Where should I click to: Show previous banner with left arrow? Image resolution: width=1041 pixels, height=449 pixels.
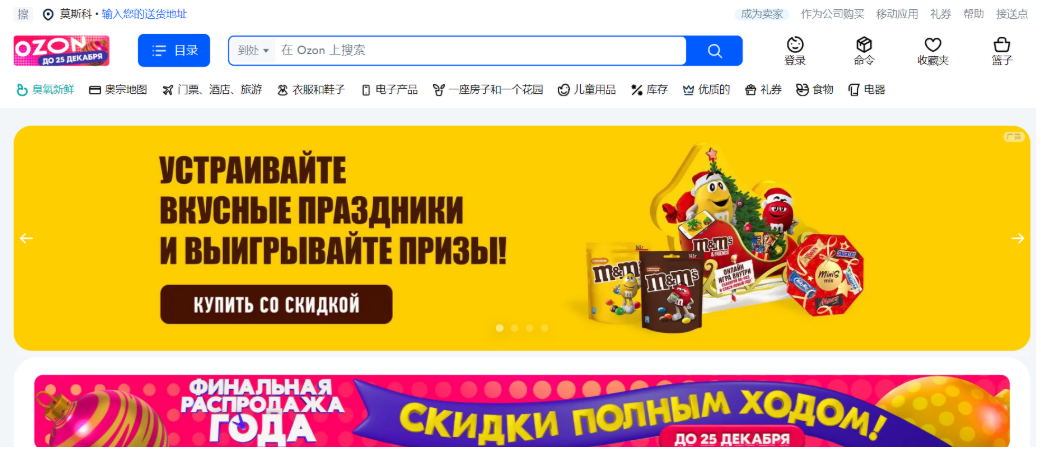click(x=27, y=238)
